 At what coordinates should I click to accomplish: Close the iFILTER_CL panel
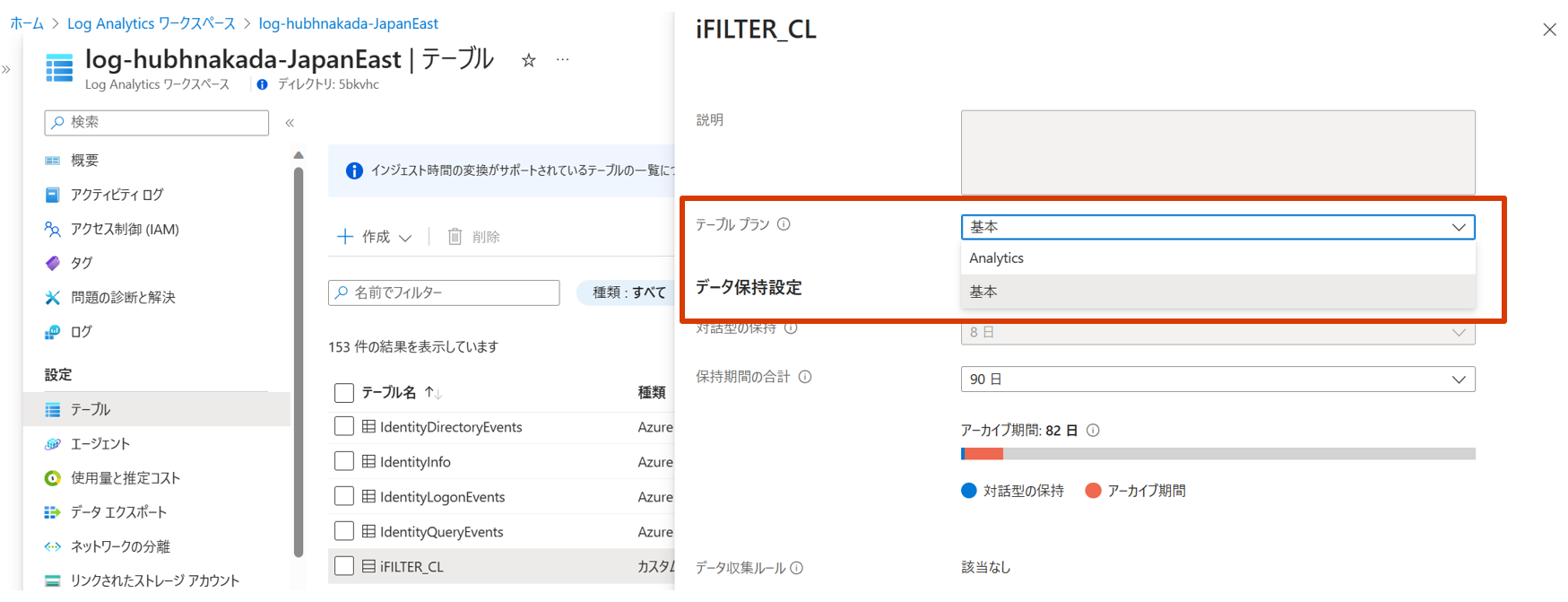1549,30
